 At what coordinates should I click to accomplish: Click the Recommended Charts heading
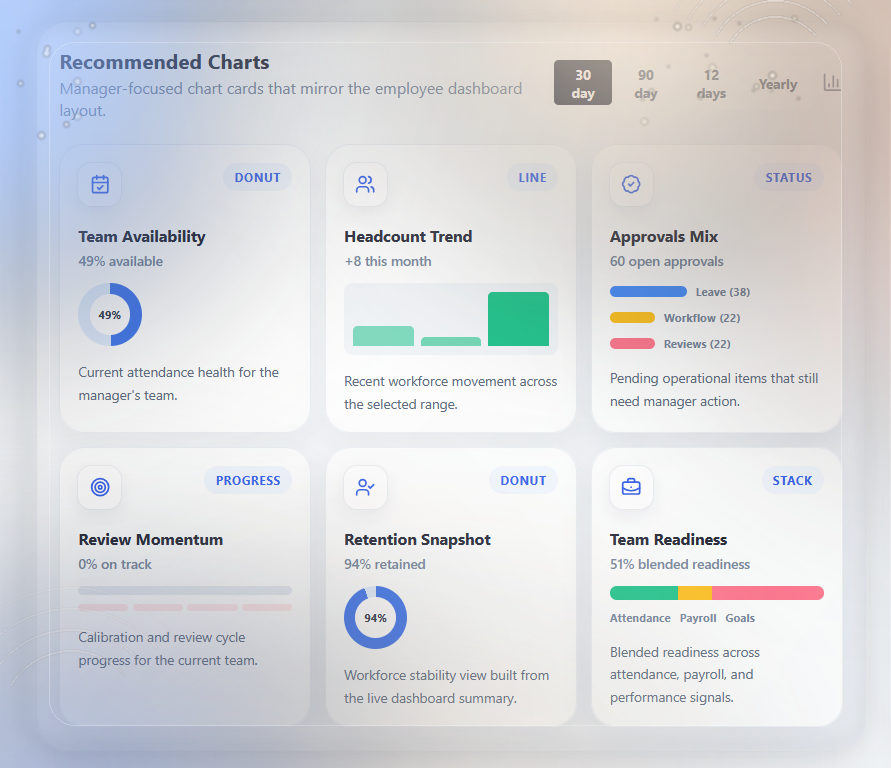[x=165, y=62]
